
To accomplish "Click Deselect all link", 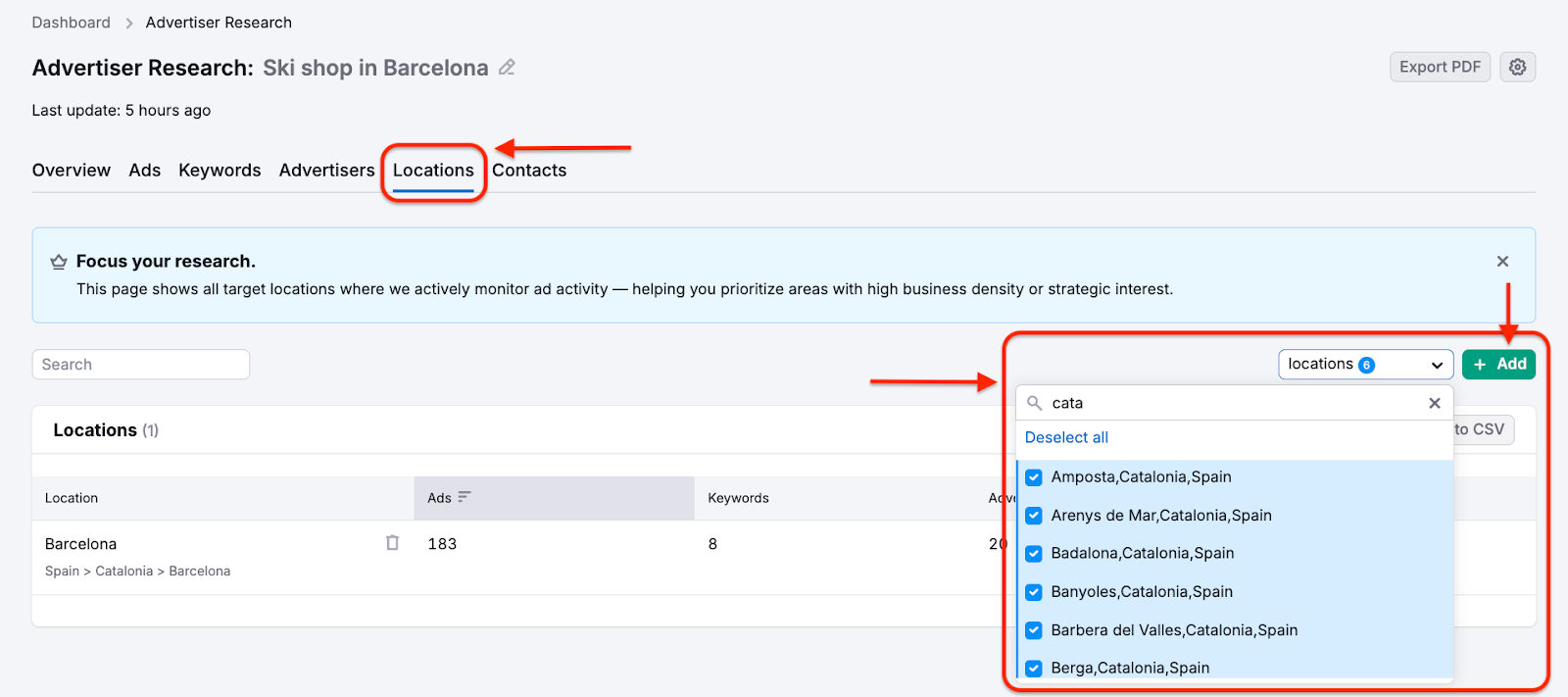I will pos(1066,437).
